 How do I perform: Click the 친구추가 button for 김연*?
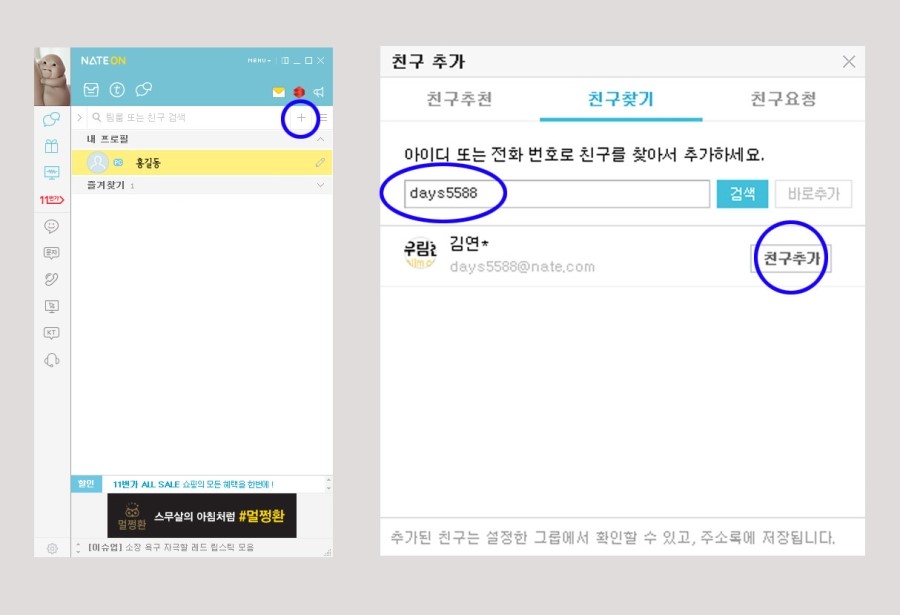[791, 258]
